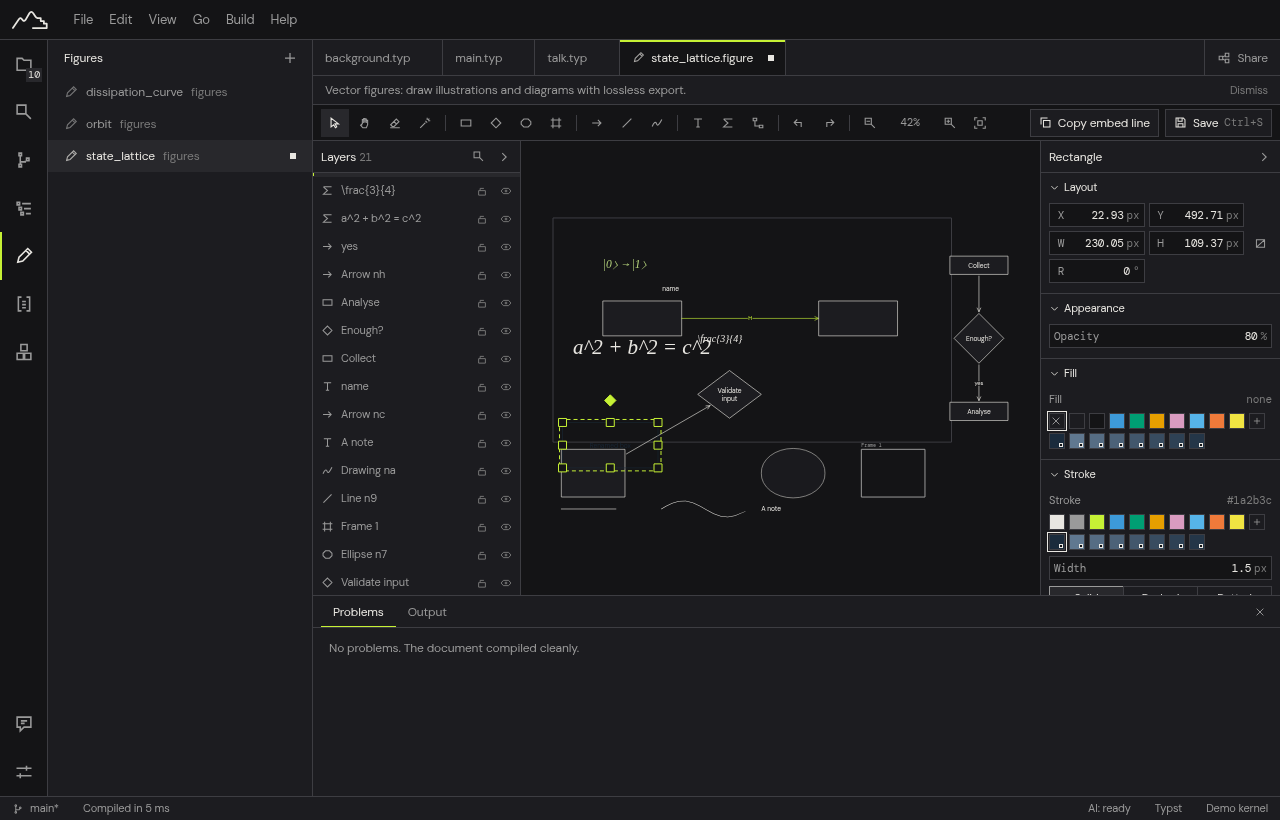This screenshot has width=1280, height=820.
Task: Redo the last action
Action: tap(829, 123)
